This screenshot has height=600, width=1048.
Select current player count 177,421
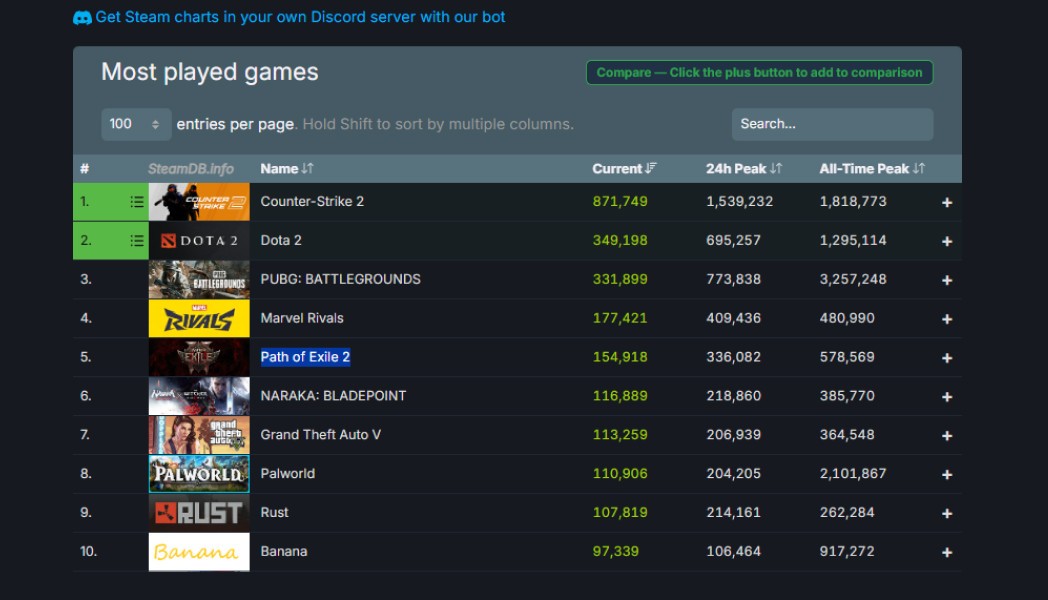tap(620, 318)
